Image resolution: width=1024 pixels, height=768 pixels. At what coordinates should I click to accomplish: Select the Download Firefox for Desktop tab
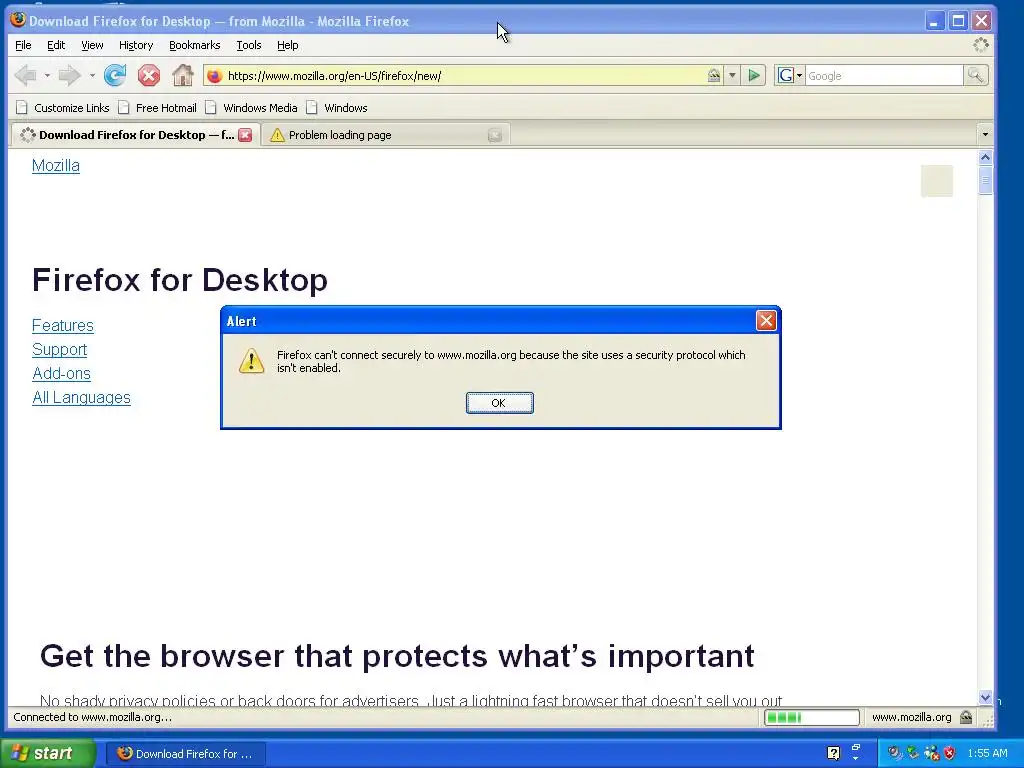[x=134, y=135]
